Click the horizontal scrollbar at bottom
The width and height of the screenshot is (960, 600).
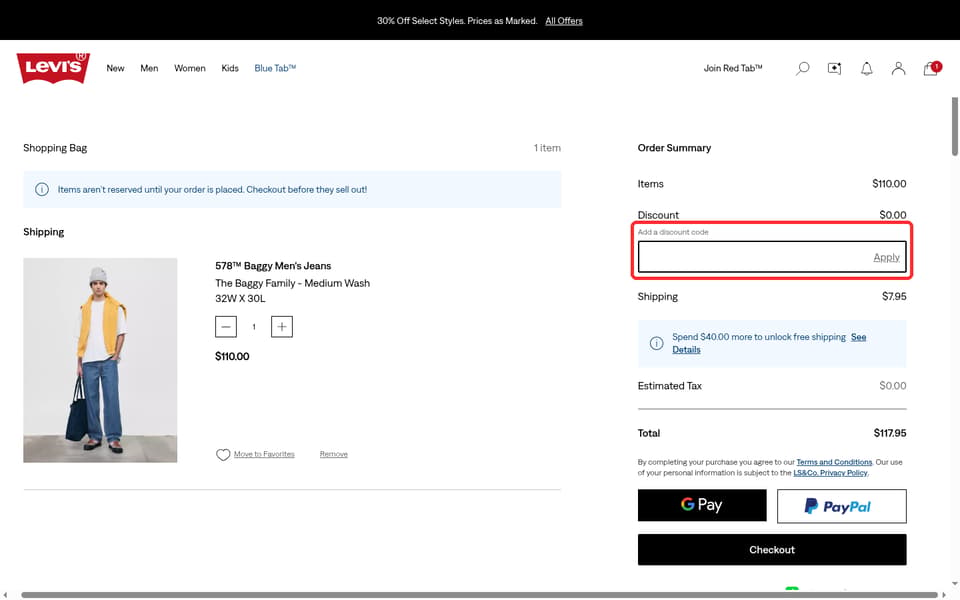coord(479,594)
